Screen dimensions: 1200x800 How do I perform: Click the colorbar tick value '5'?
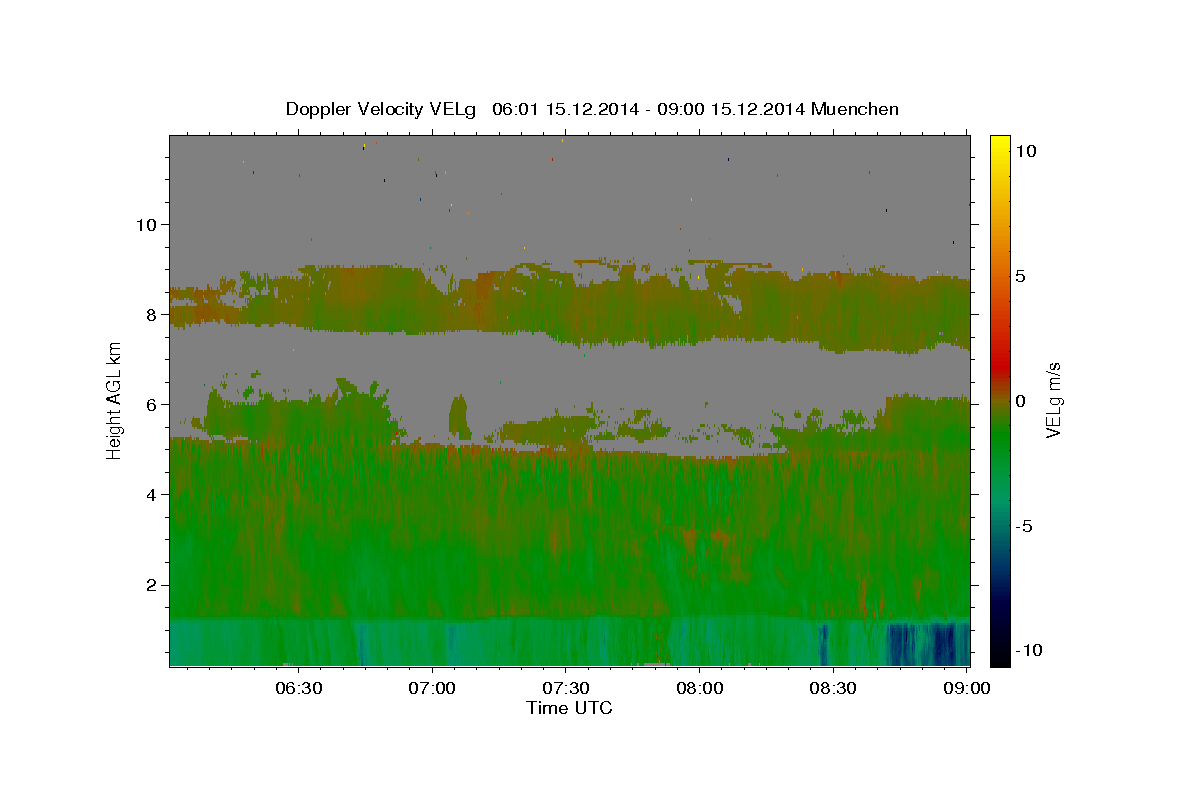[x=1020, y=276]
